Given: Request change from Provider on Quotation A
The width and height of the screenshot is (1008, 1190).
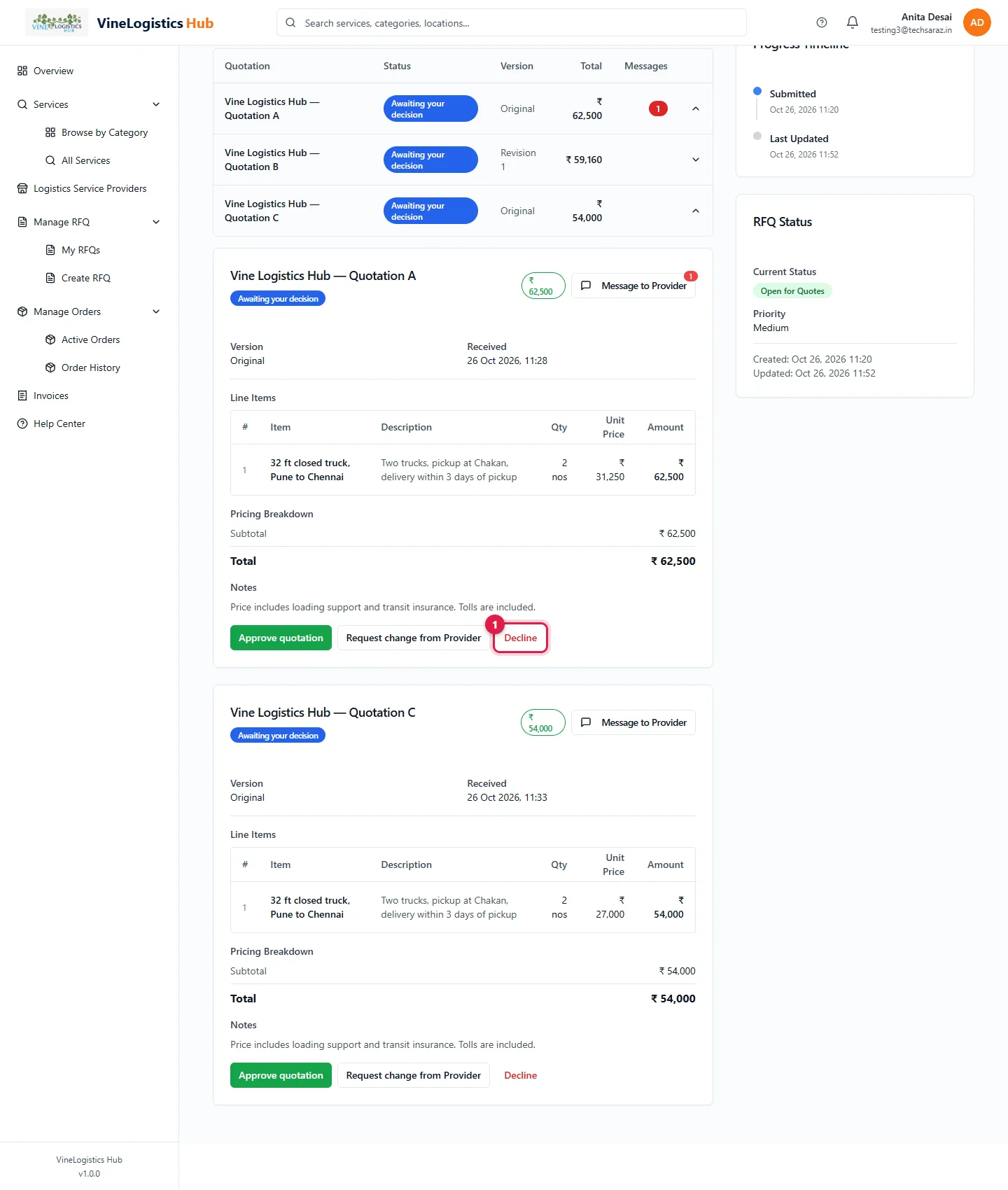Looking at the screenshot, I should point(414,638).
